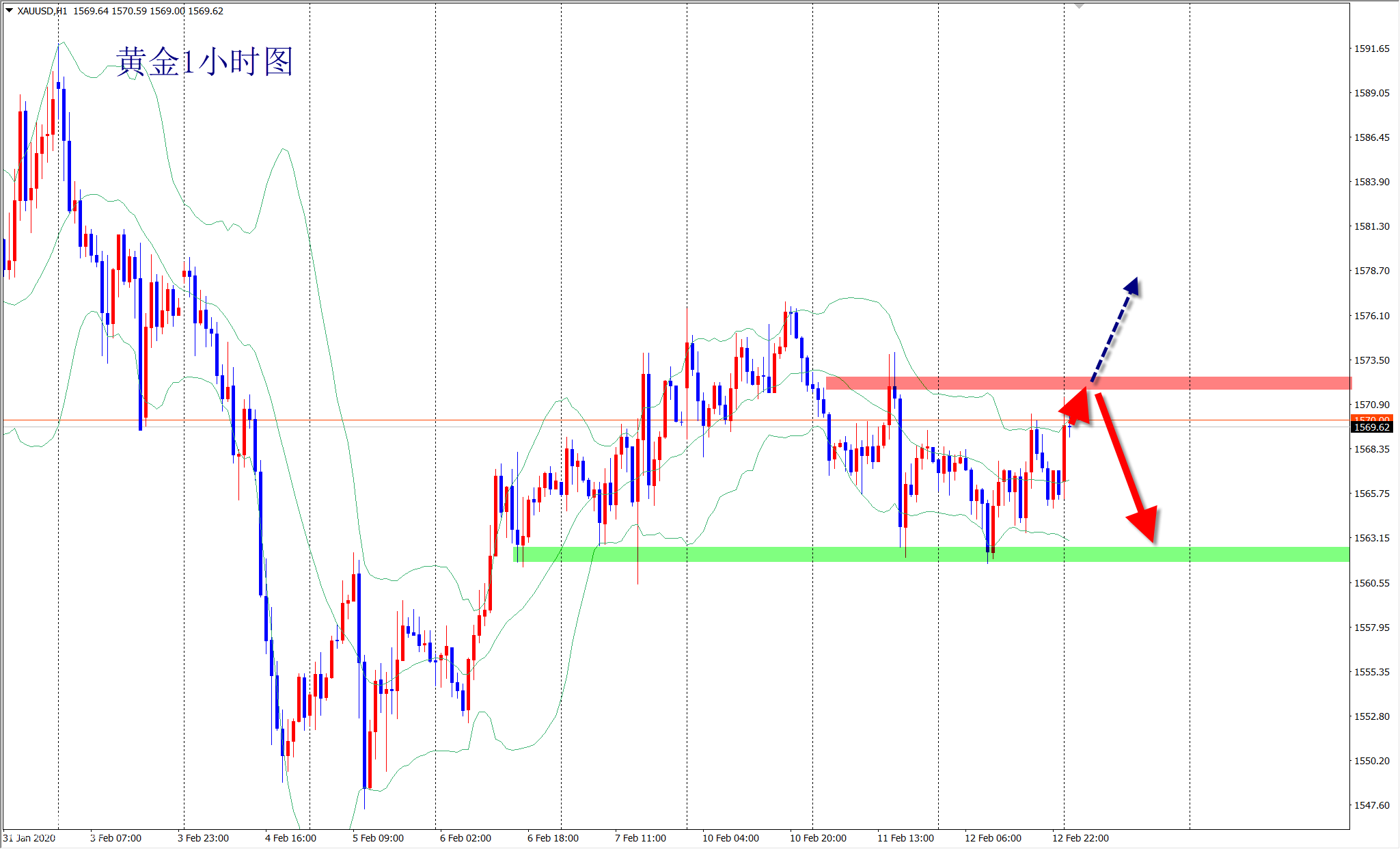Select the long red downward arrow
1400x849 pixels.
pos(1124,465)
